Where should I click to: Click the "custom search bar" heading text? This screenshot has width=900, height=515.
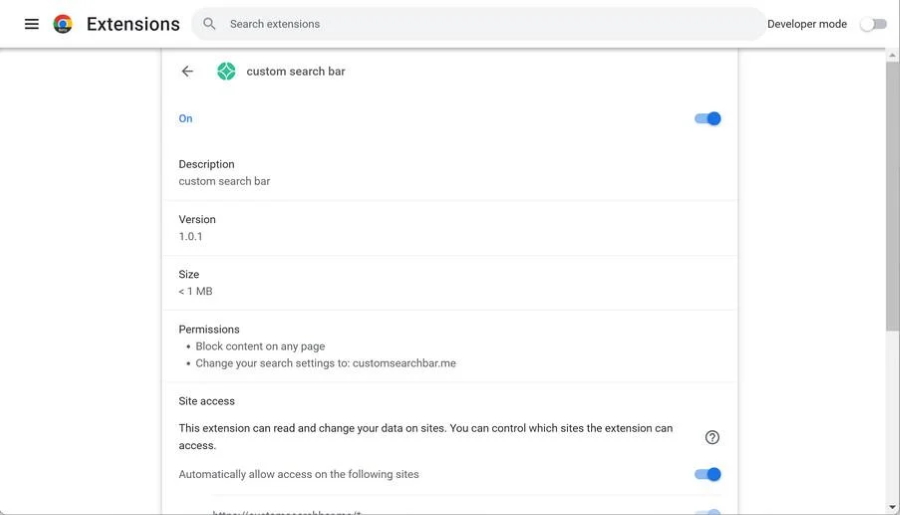coord(296,72)
